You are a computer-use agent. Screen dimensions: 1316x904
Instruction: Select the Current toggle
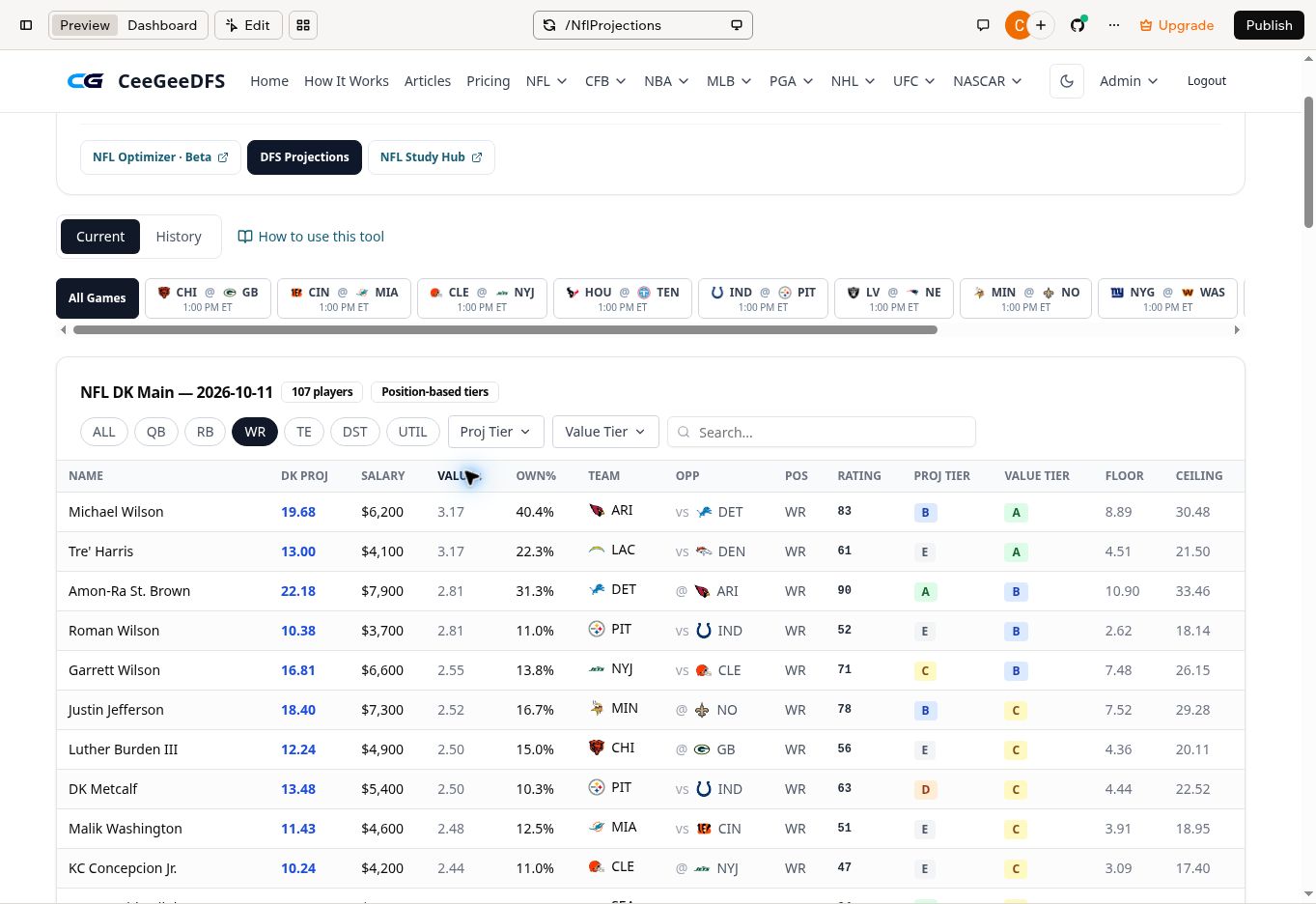100,237
